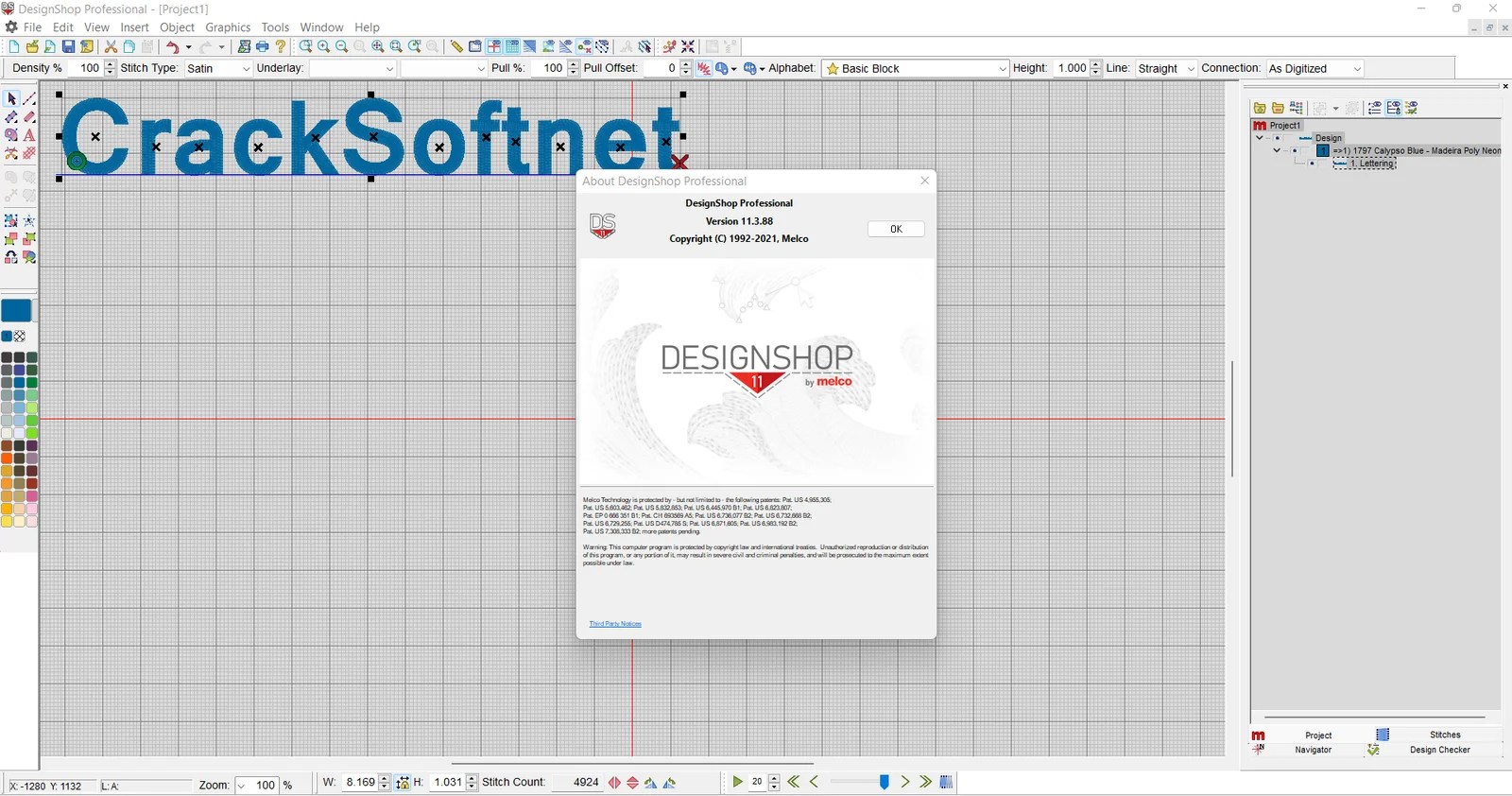Click OK in the About dialog

click(896, 229)
